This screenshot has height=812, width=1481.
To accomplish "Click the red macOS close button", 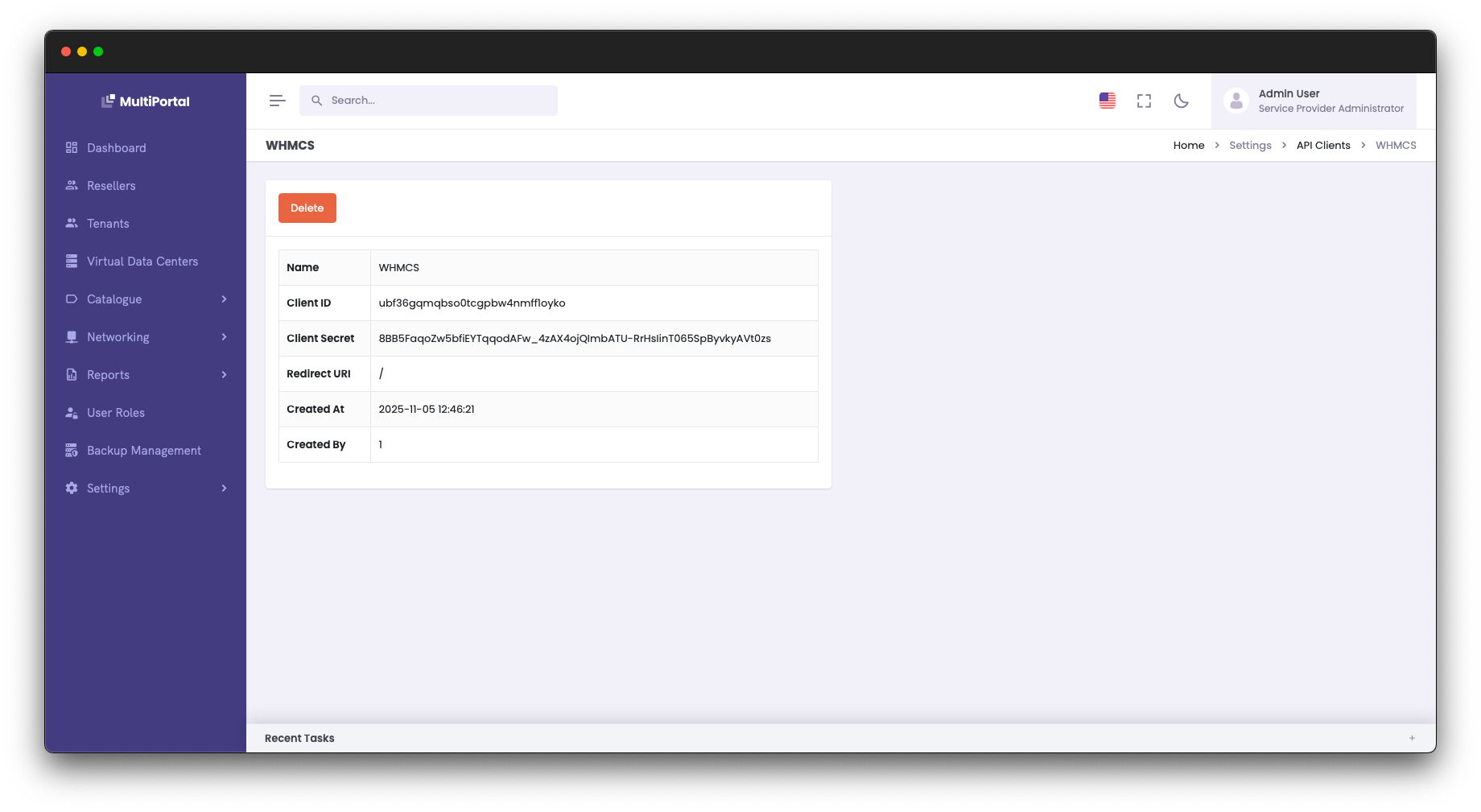I will tap(66, 52).
